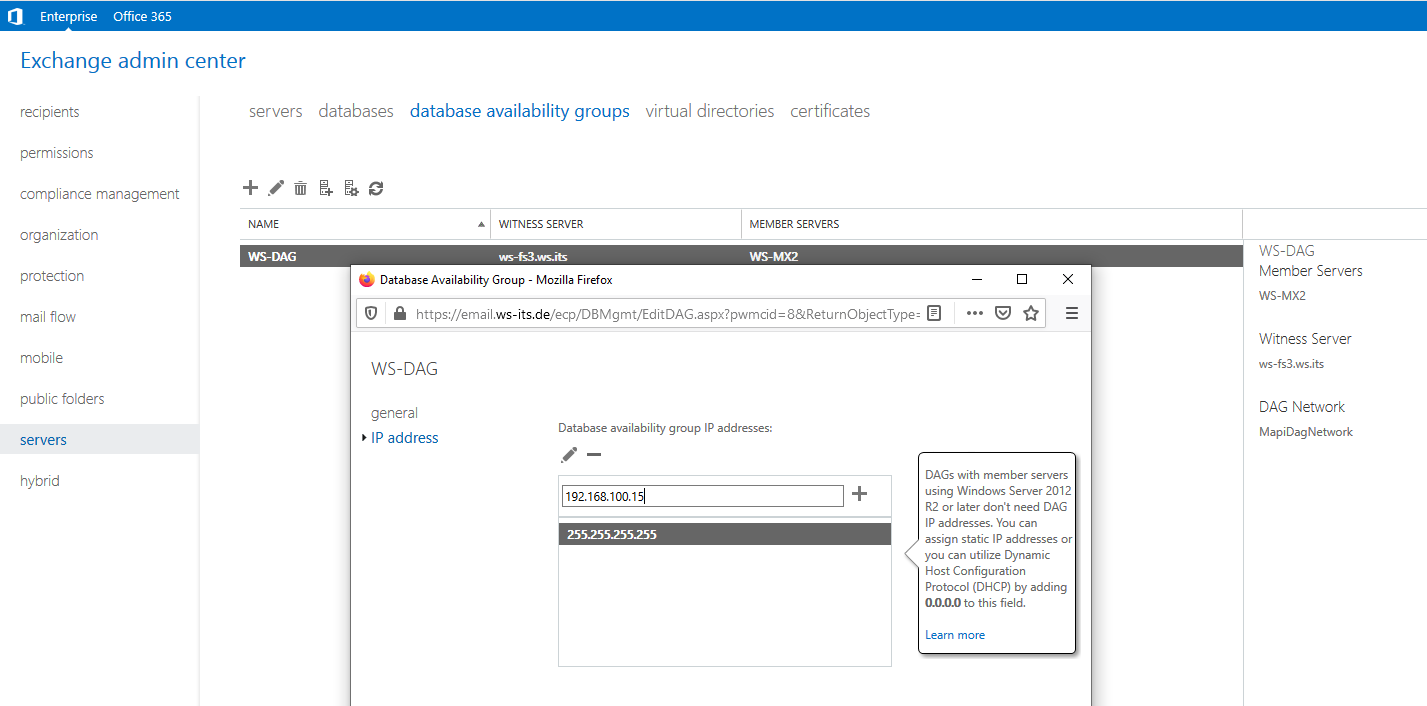Image resolution: width=1427 pixels, height=706 pixels.
Task: Select servers in left sidebar
Action: (99, 439)
